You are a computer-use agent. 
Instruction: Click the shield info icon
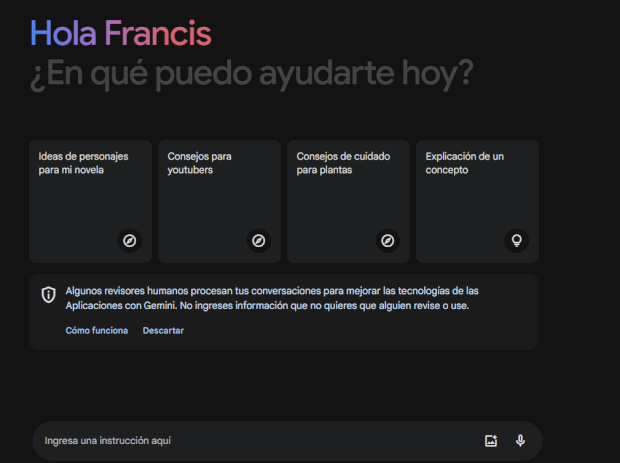(48, 295)
